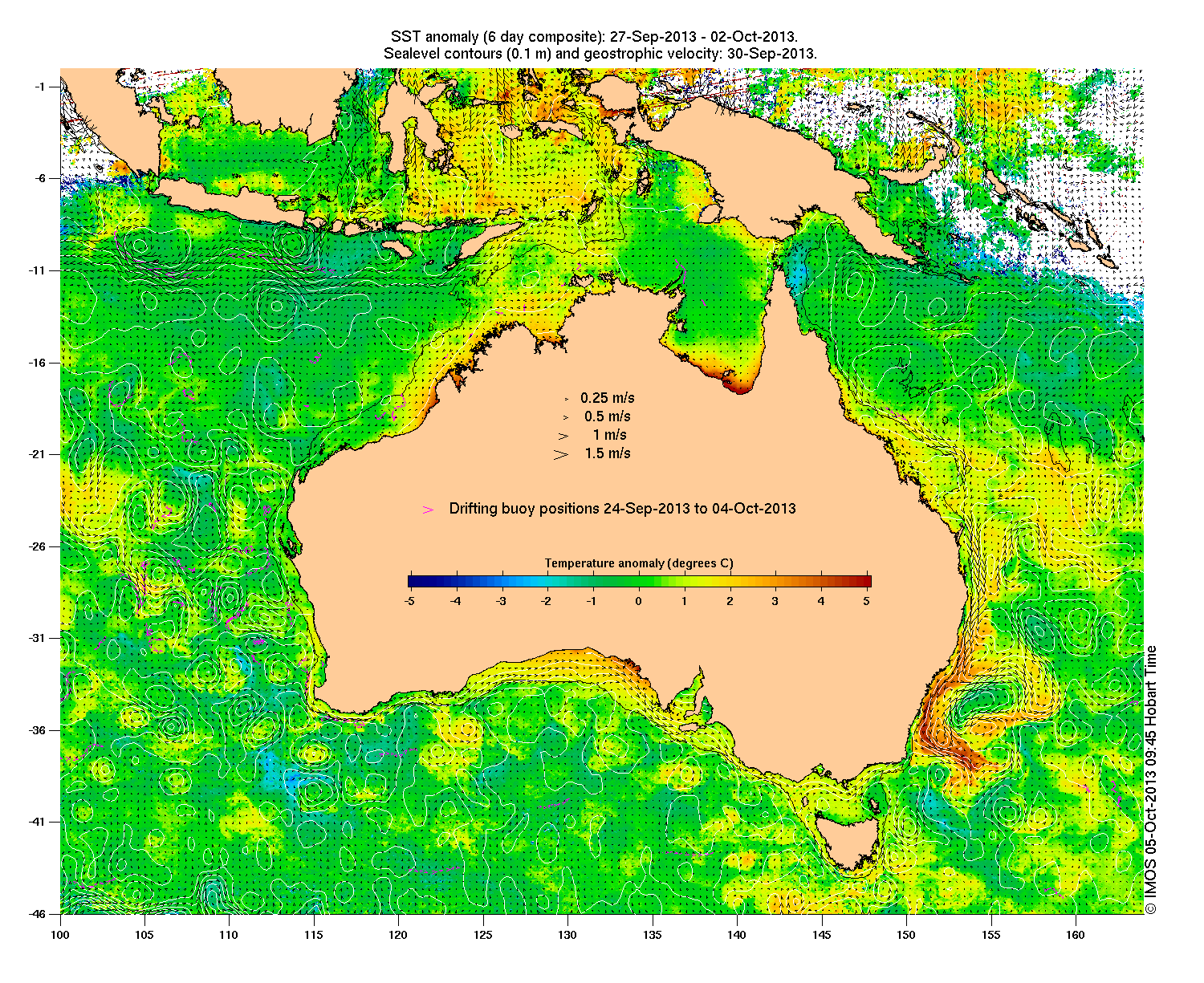This screenshot has height=983, width=1204.
Task: Click the 0.25 m/s velocity arrow symbol
Action: tap(566, 399)
